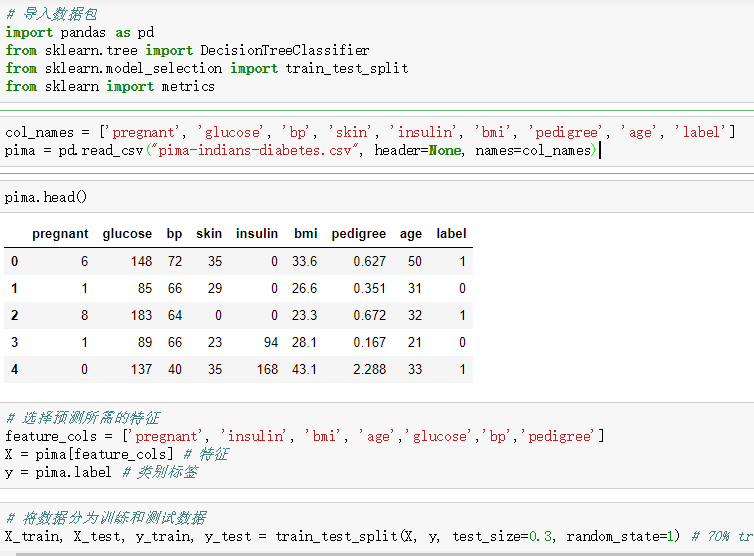The width and height of the screenshot is (754, 556).
Task: Click the col_names list definition line
Action: [370, 132]
